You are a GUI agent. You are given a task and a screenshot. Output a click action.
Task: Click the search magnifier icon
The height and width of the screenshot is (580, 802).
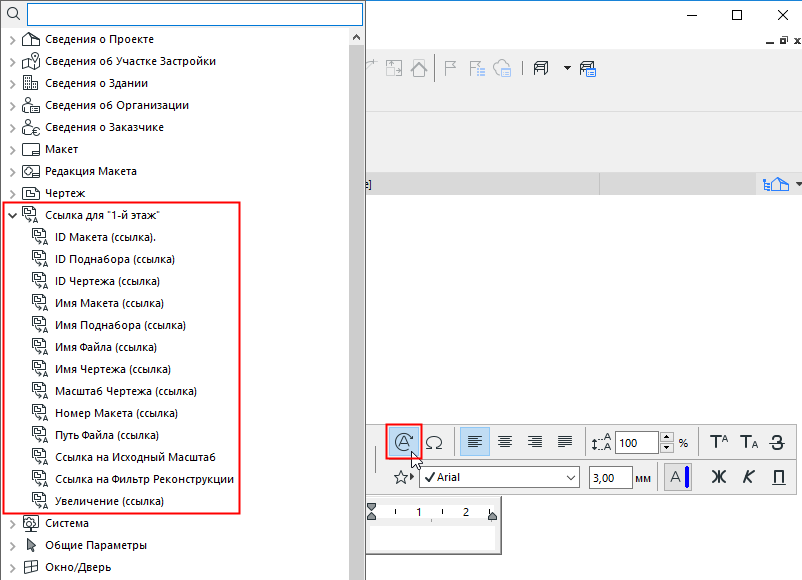13,14
